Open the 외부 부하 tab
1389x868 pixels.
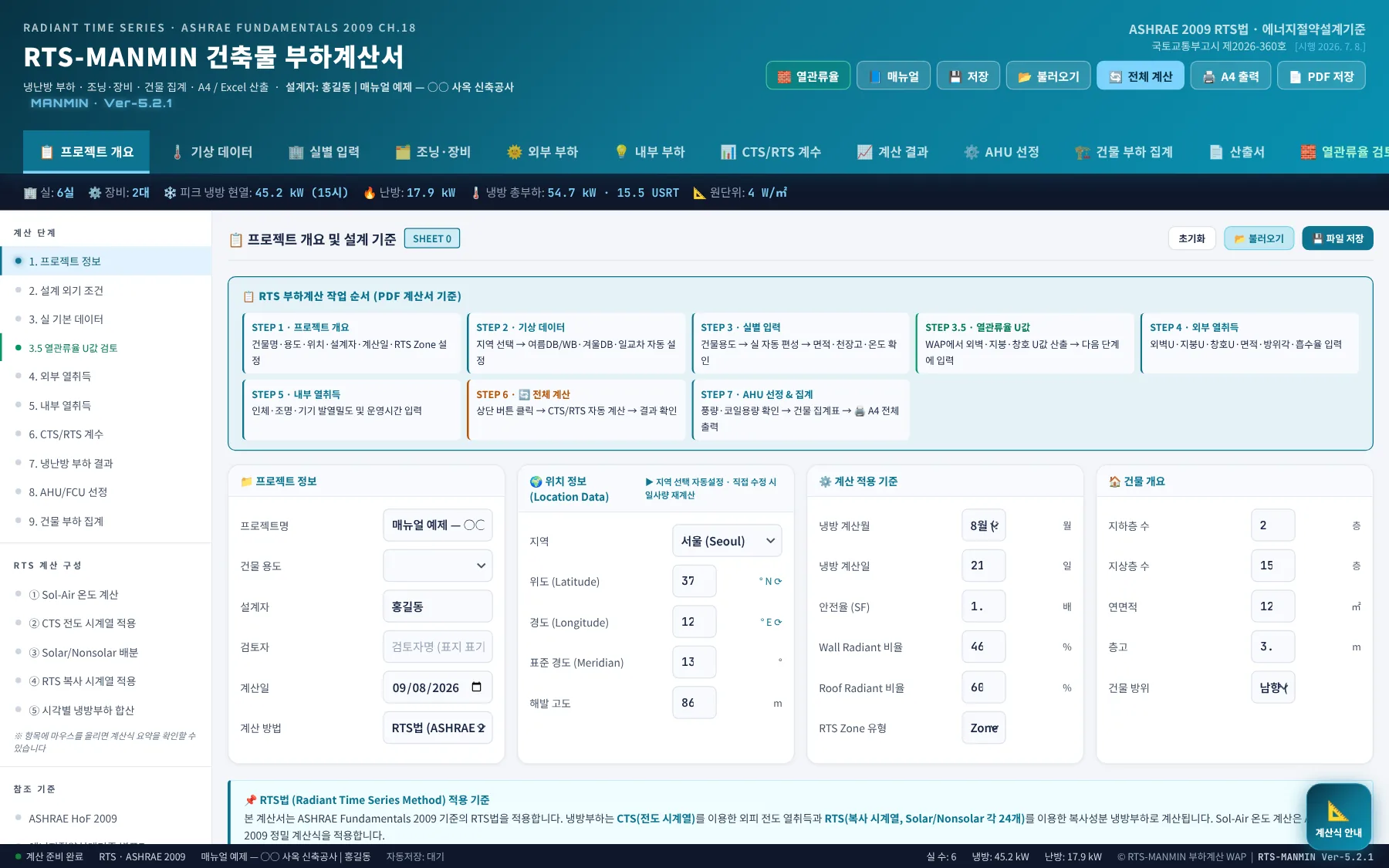pyautogui.click(x=542, y=152)
